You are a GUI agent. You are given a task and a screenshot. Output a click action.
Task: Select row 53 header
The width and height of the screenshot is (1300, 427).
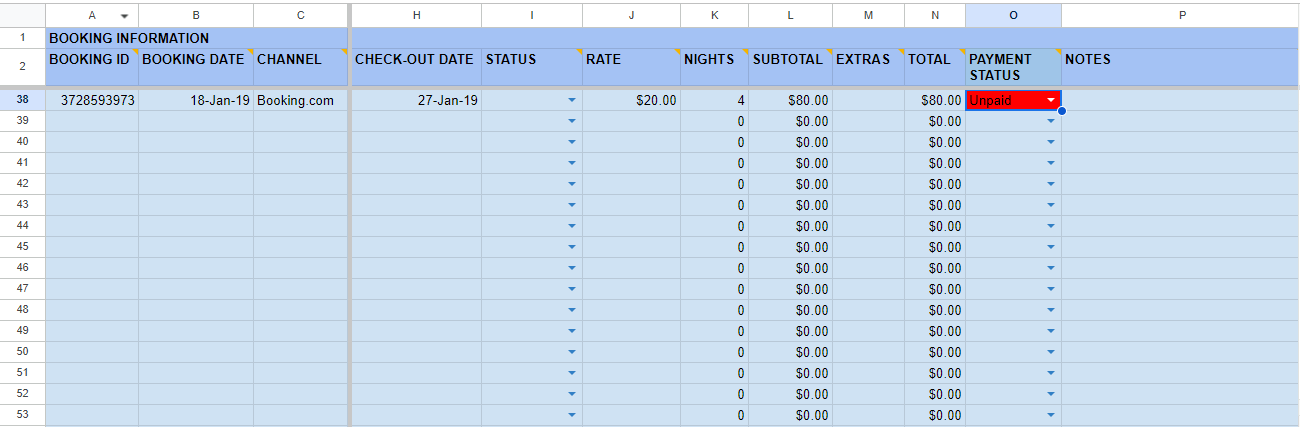click(x=22, y=415)
